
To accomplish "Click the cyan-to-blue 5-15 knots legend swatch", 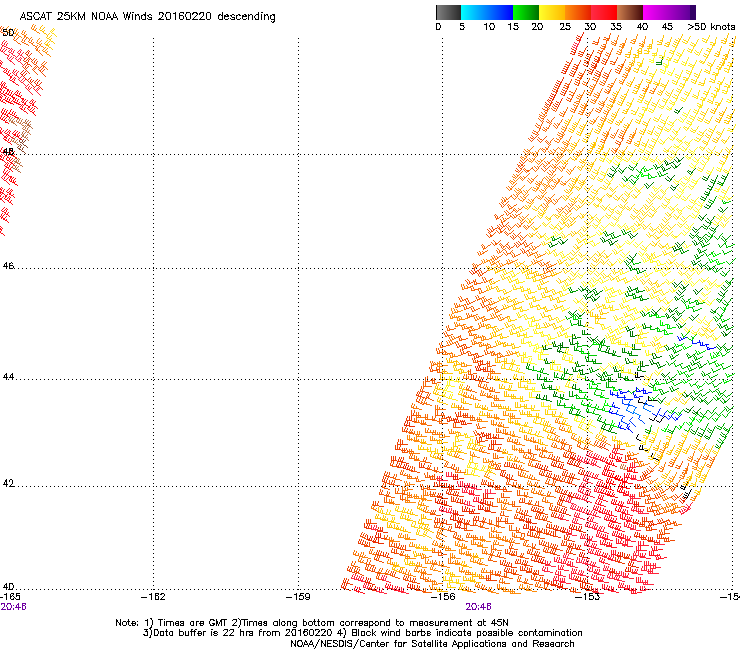I will pyautogui.click(x=487, y=12).
